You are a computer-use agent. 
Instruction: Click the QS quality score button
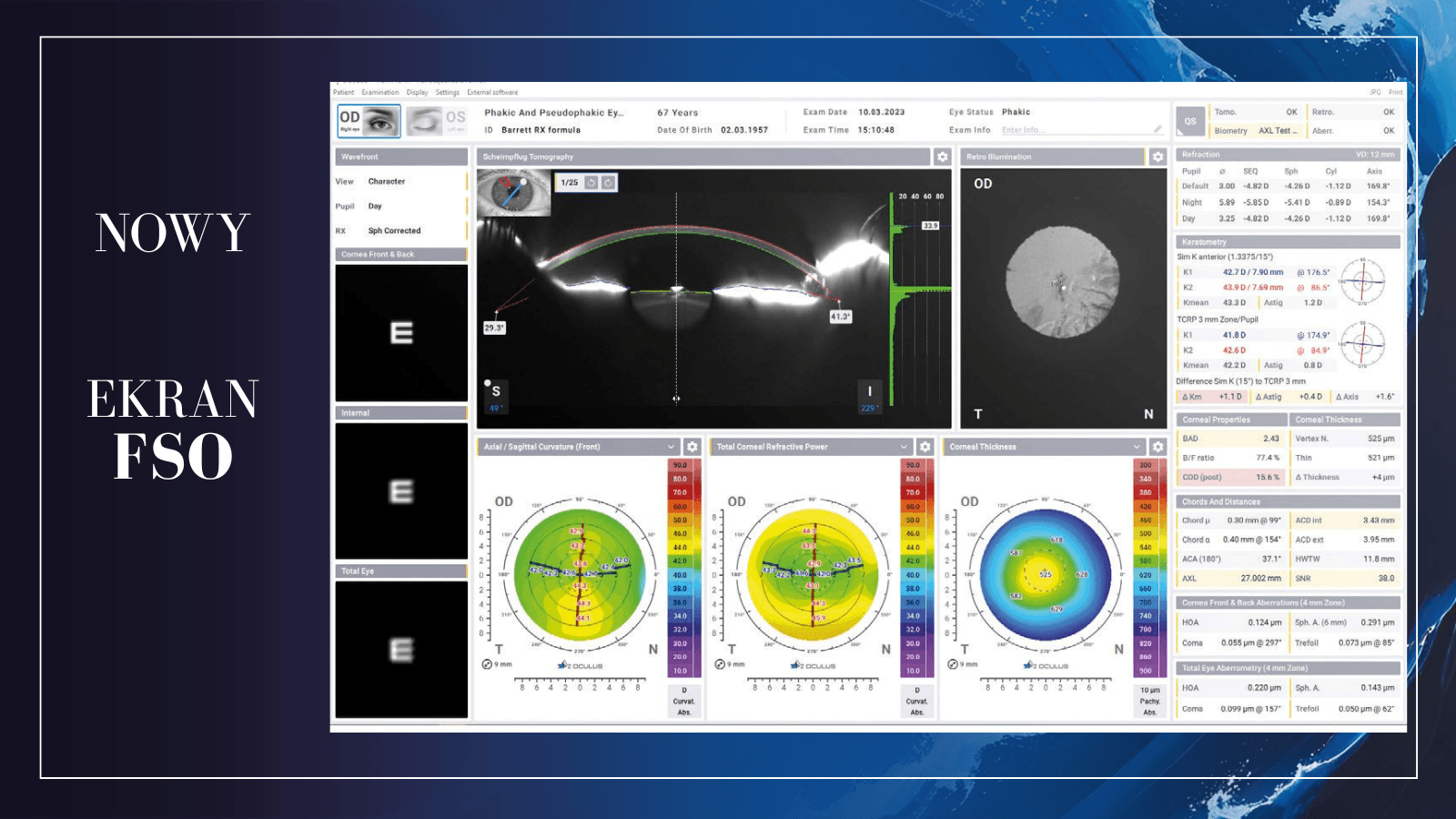(1190, 121)
